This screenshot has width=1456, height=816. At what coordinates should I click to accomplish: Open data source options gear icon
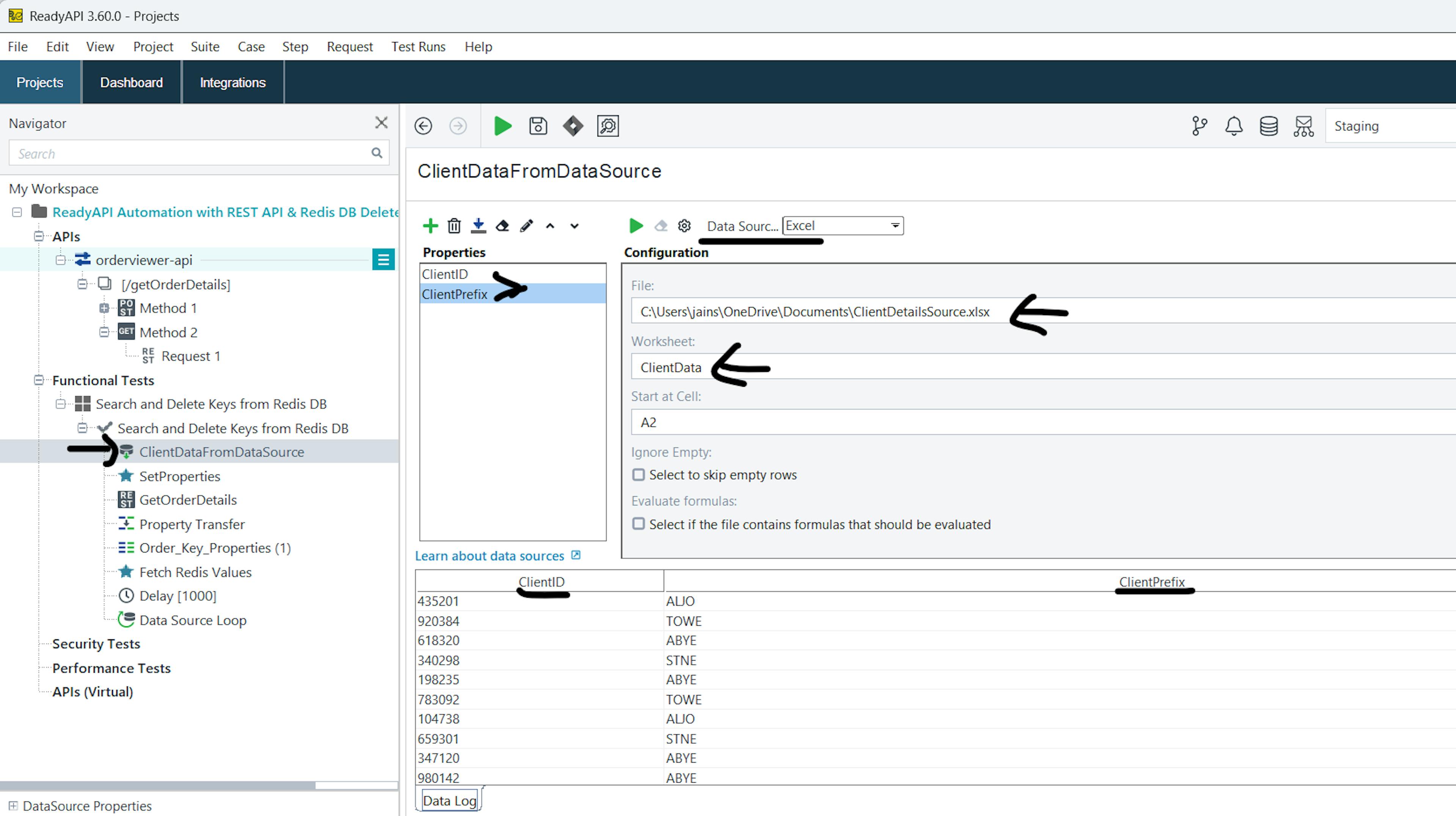point(684,226)
